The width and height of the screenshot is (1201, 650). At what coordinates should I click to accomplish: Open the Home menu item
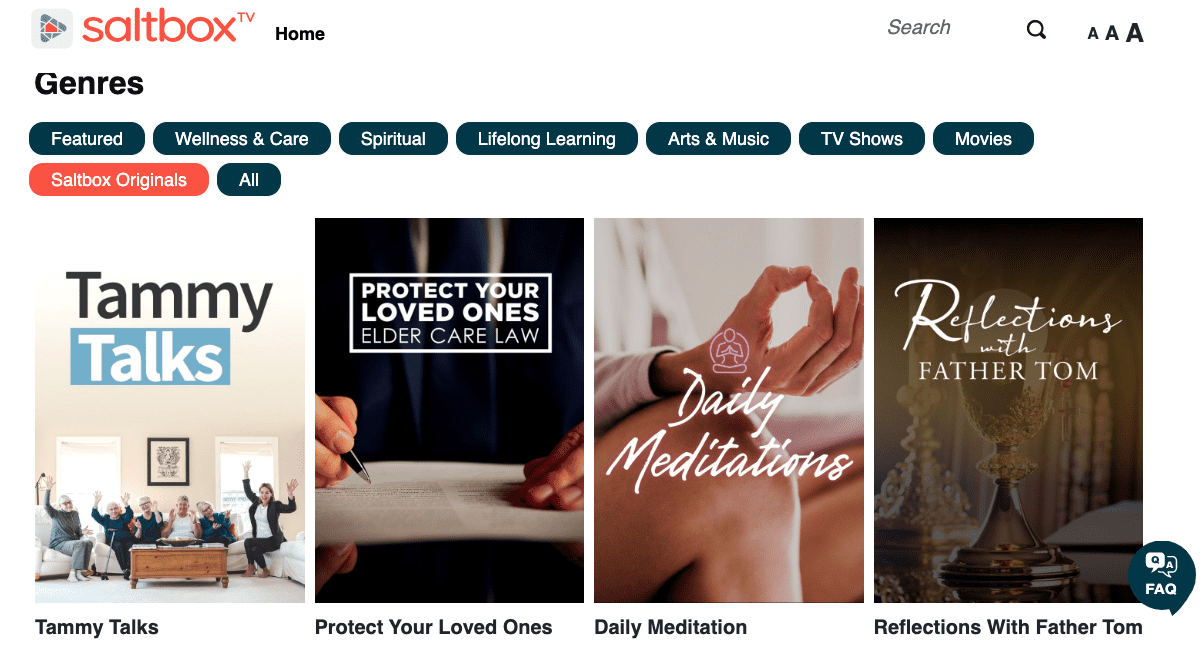point(300,34)
